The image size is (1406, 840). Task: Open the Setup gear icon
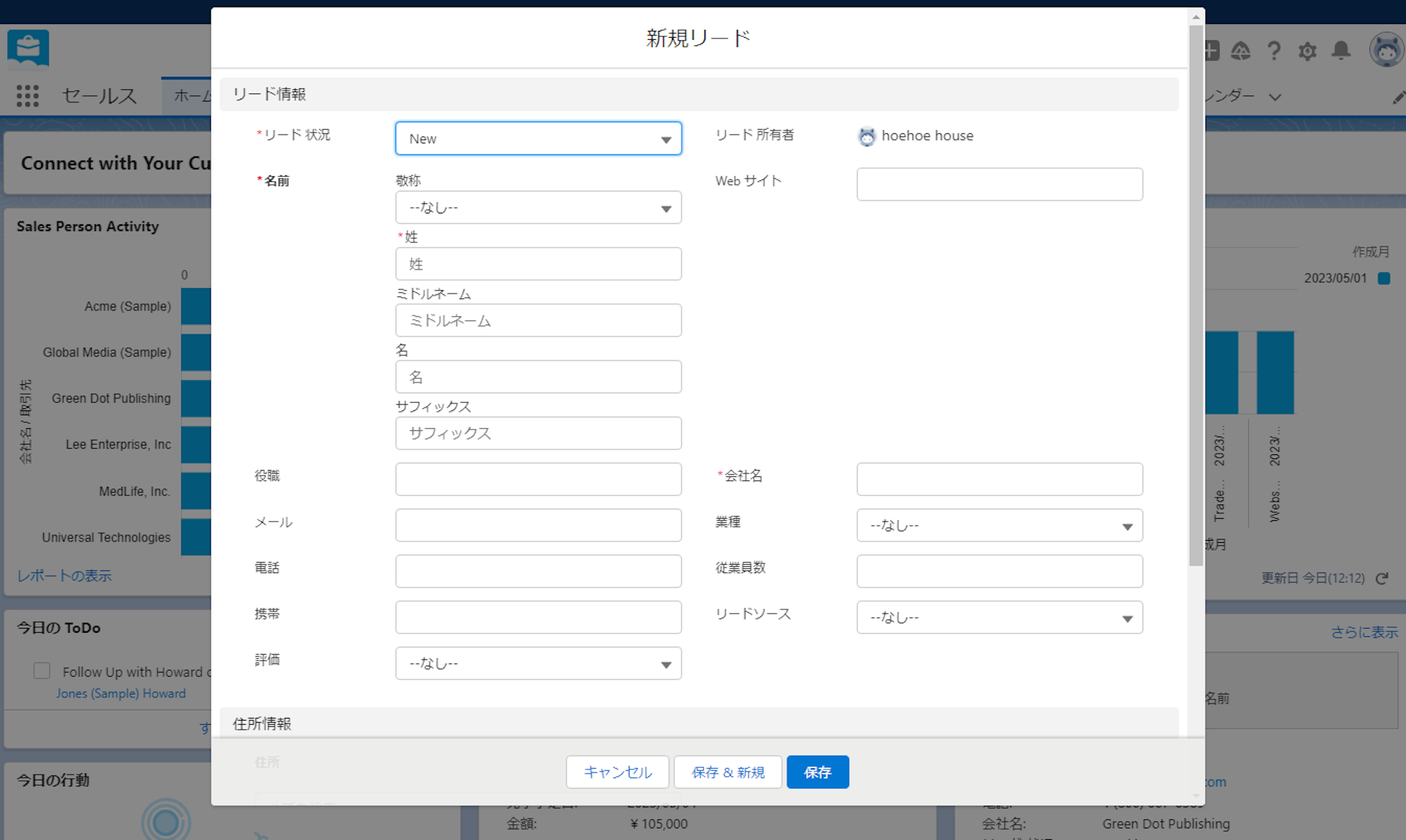coord(1307,51)
